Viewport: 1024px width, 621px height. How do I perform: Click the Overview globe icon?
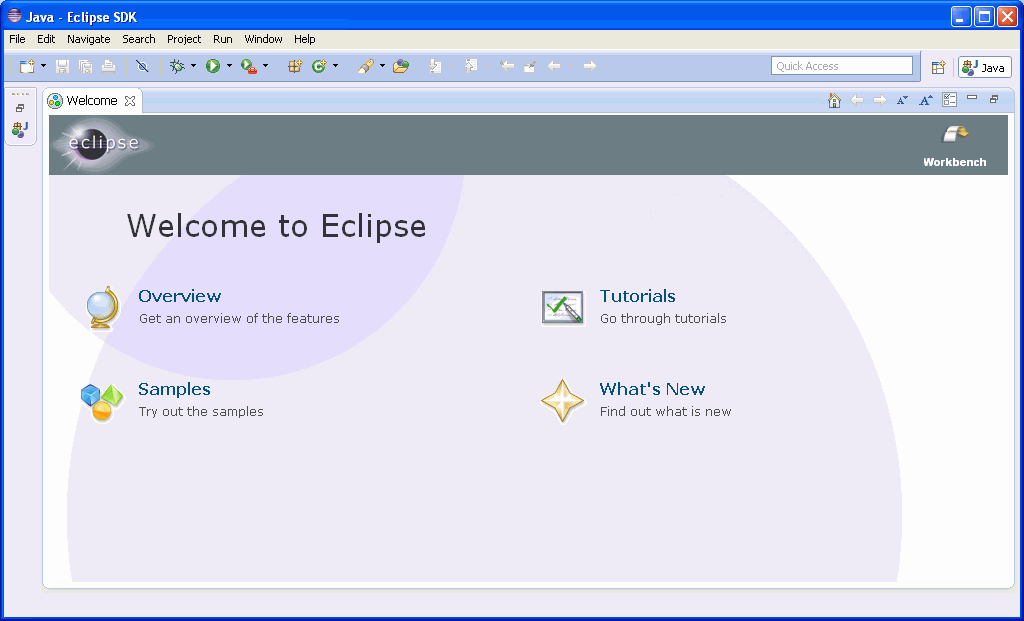(103, 308)
